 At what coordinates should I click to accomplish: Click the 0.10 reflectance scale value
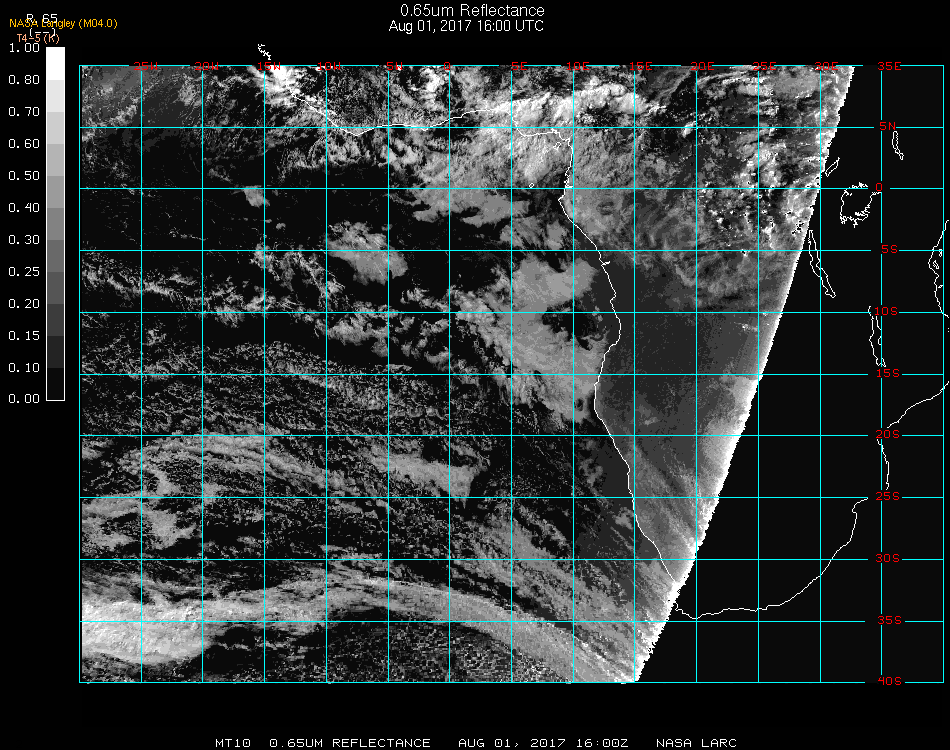coord(24,368)
